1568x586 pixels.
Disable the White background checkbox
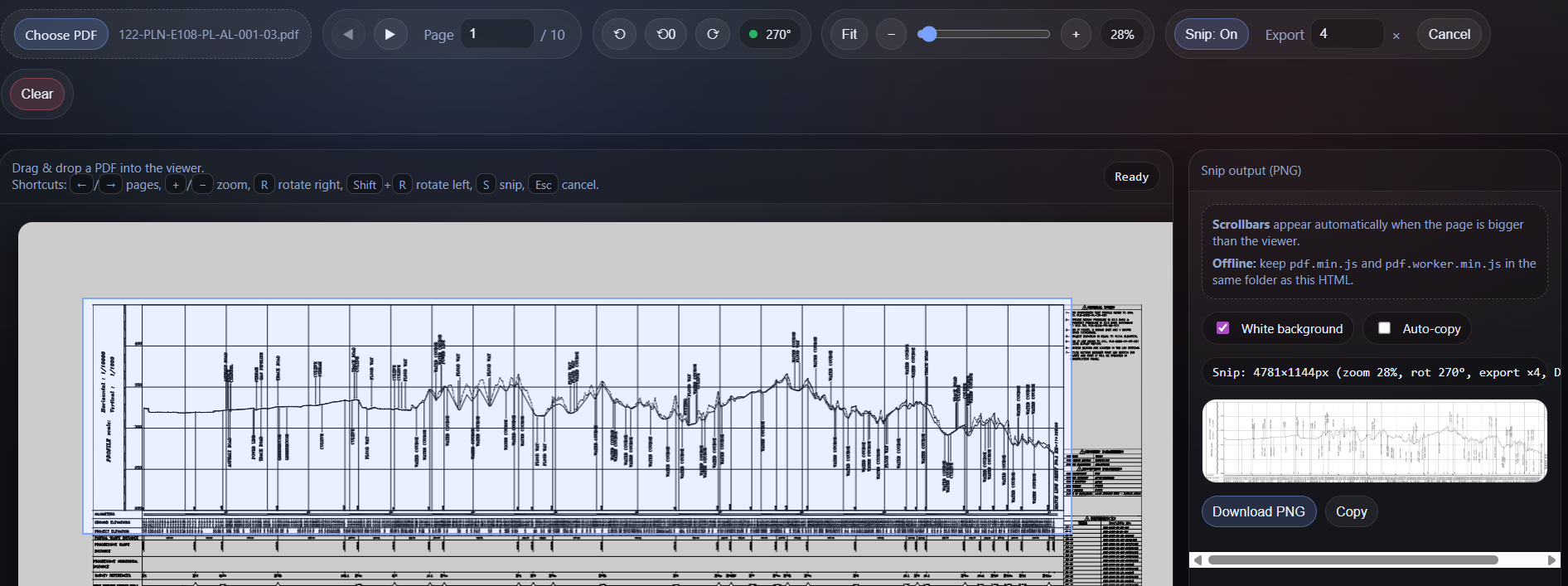[x=1222, y=328]
